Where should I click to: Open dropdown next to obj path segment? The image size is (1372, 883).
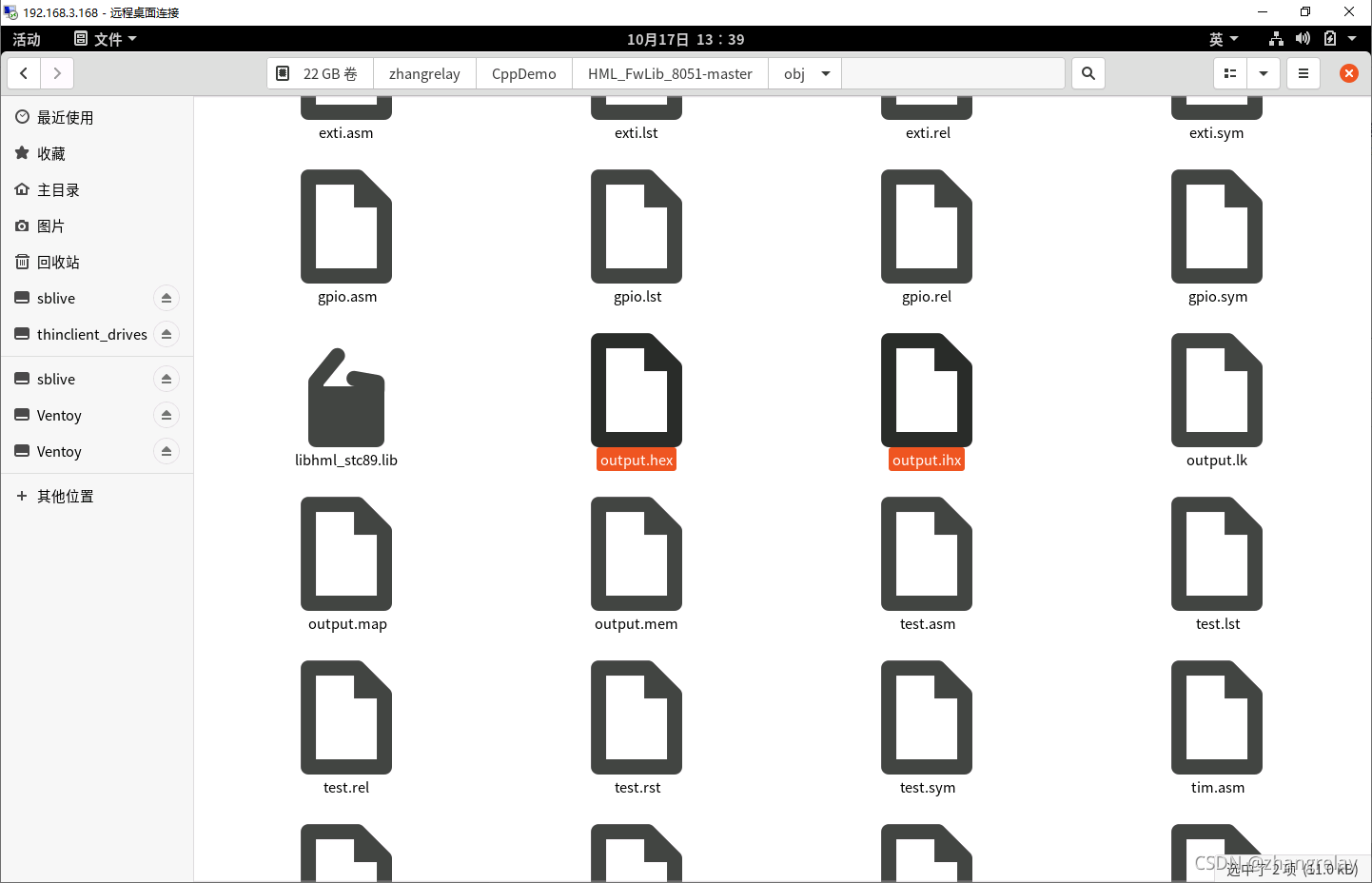826,73
